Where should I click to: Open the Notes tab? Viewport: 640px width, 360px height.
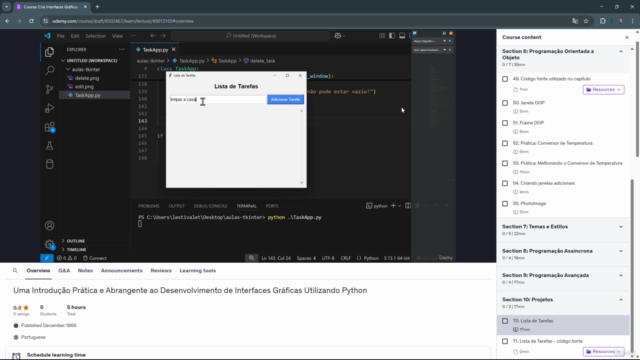pos(85,271)
